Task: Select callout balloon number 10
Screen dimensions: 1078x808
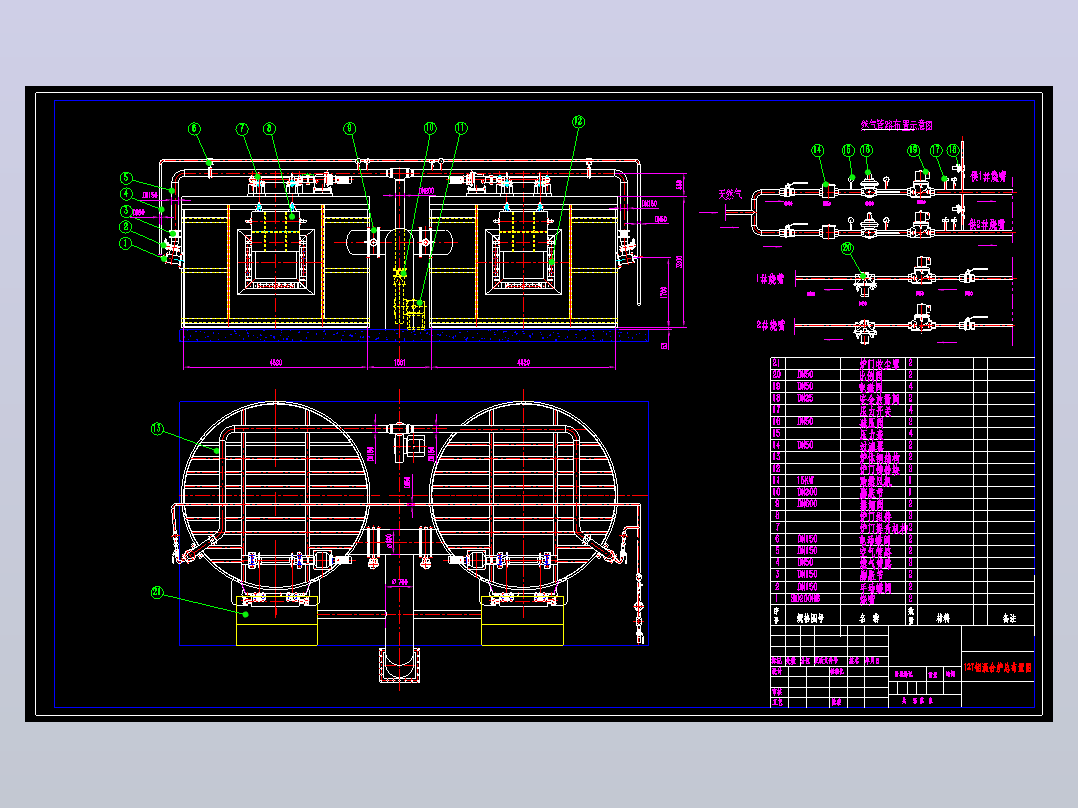Action: [430, 128]
